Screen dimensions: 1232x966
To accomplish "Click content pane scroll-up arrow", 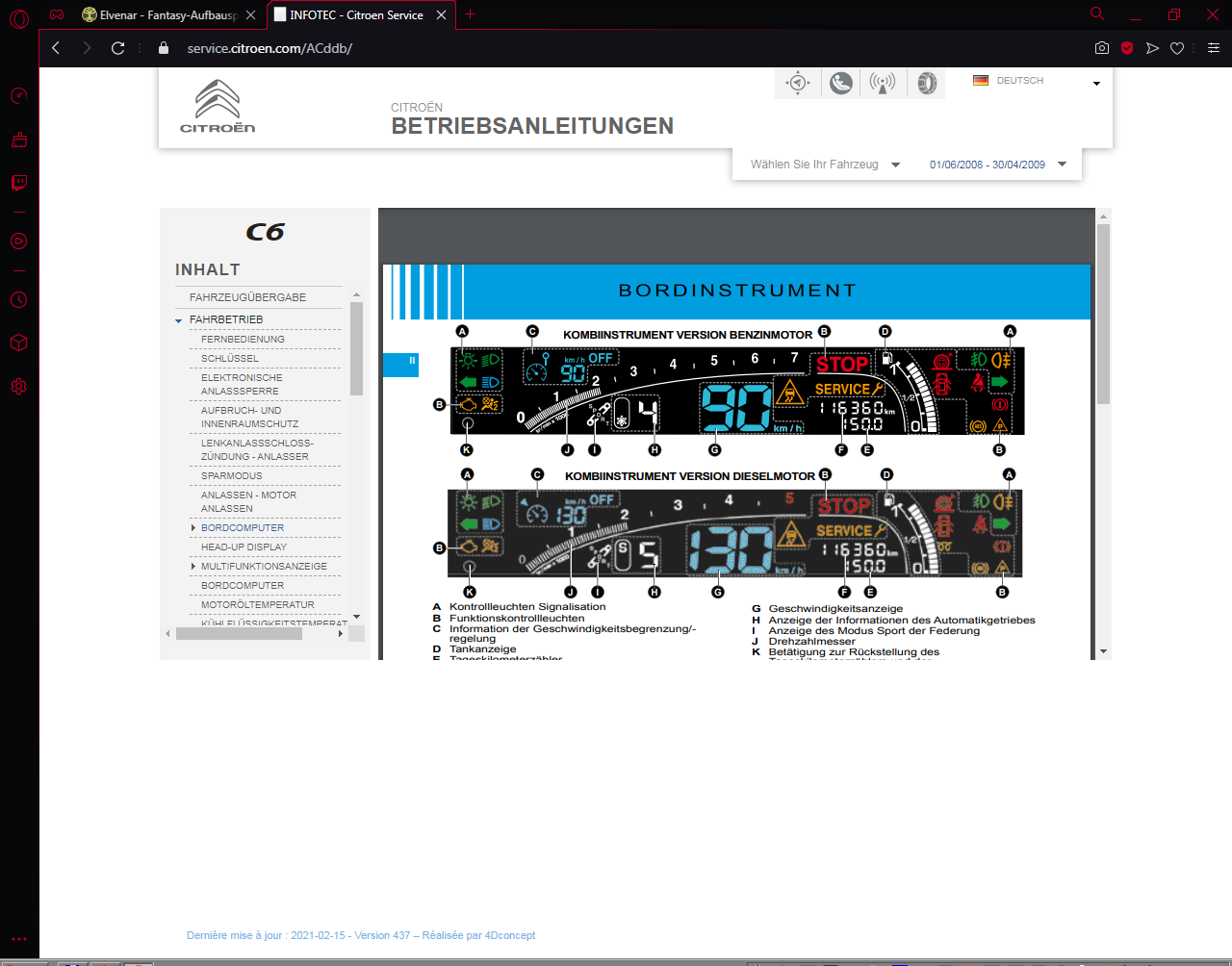I will tap(1104, 216).
